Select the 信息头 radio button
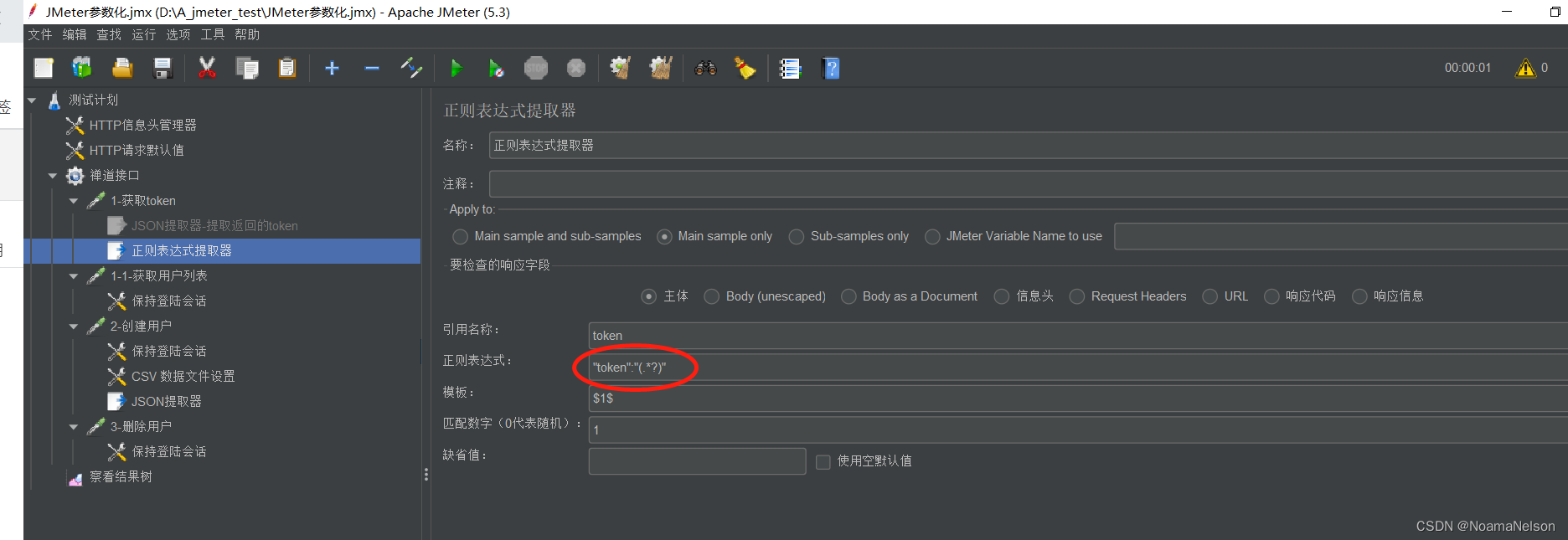This screenshot has height=540, width=1568. click(1002, 296)
